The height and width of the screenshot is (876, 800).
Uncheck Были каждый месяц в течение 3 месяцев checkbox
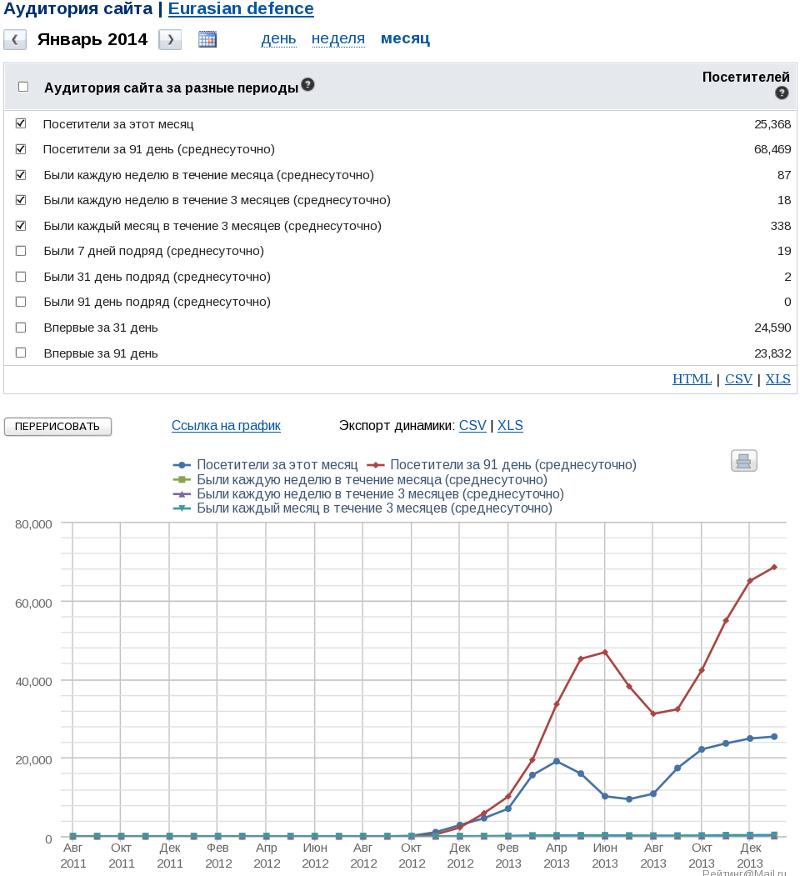coord(21,226)
